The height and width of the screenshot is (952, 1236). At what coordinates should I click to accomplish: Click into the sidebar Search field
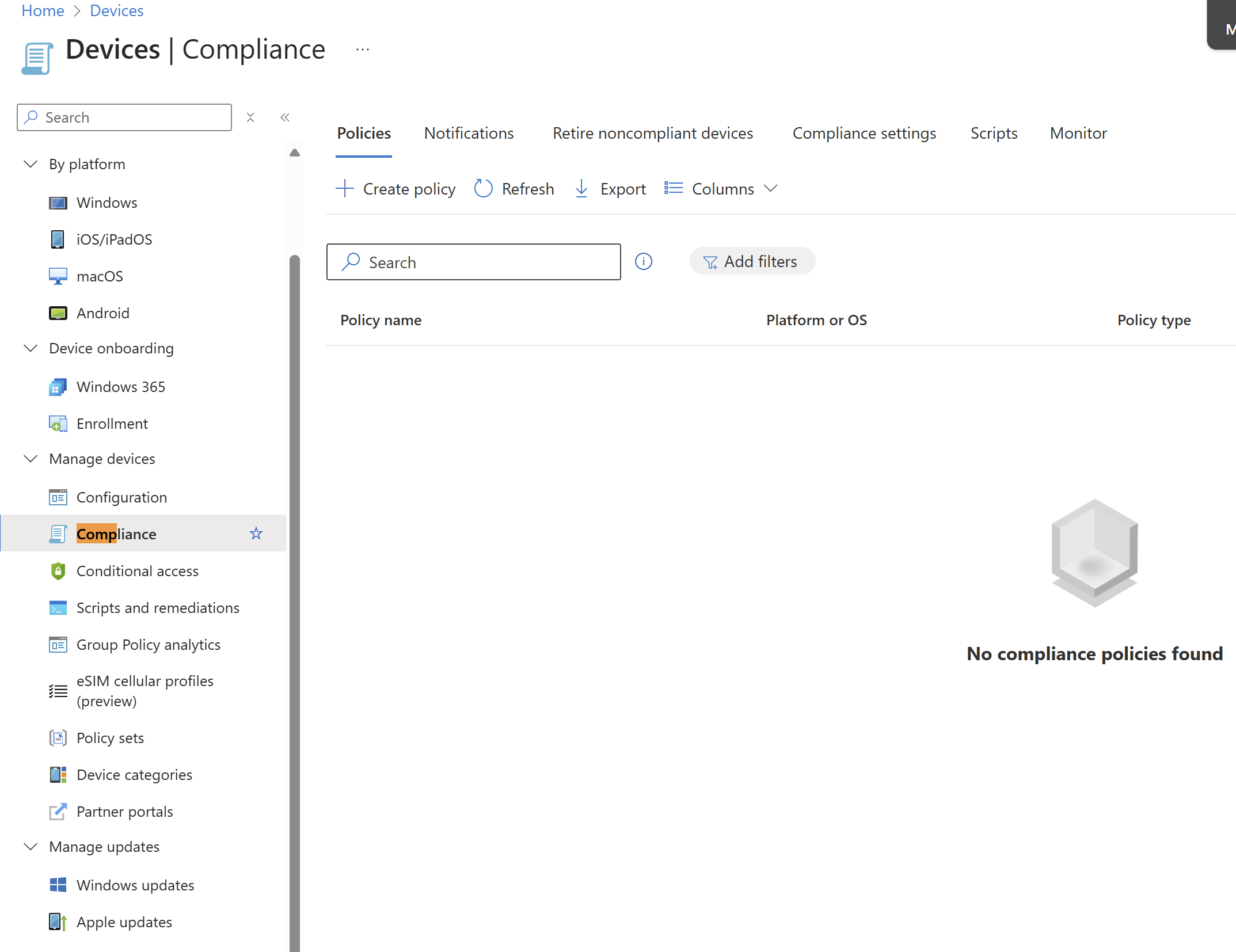tap(124, 117)
